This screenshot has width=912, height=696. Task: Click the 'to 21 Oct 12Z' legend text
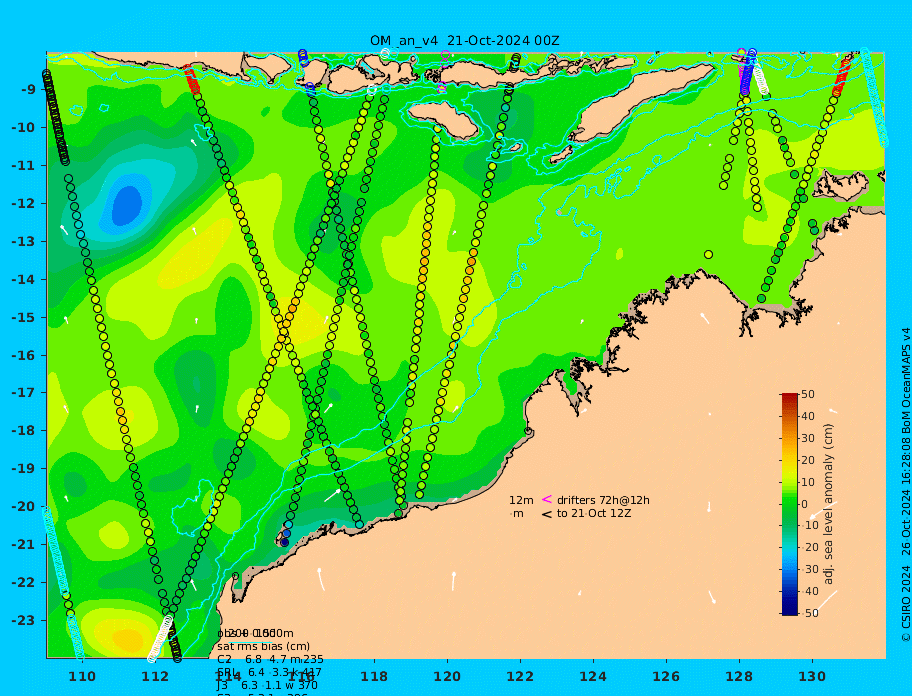[594, 513]
